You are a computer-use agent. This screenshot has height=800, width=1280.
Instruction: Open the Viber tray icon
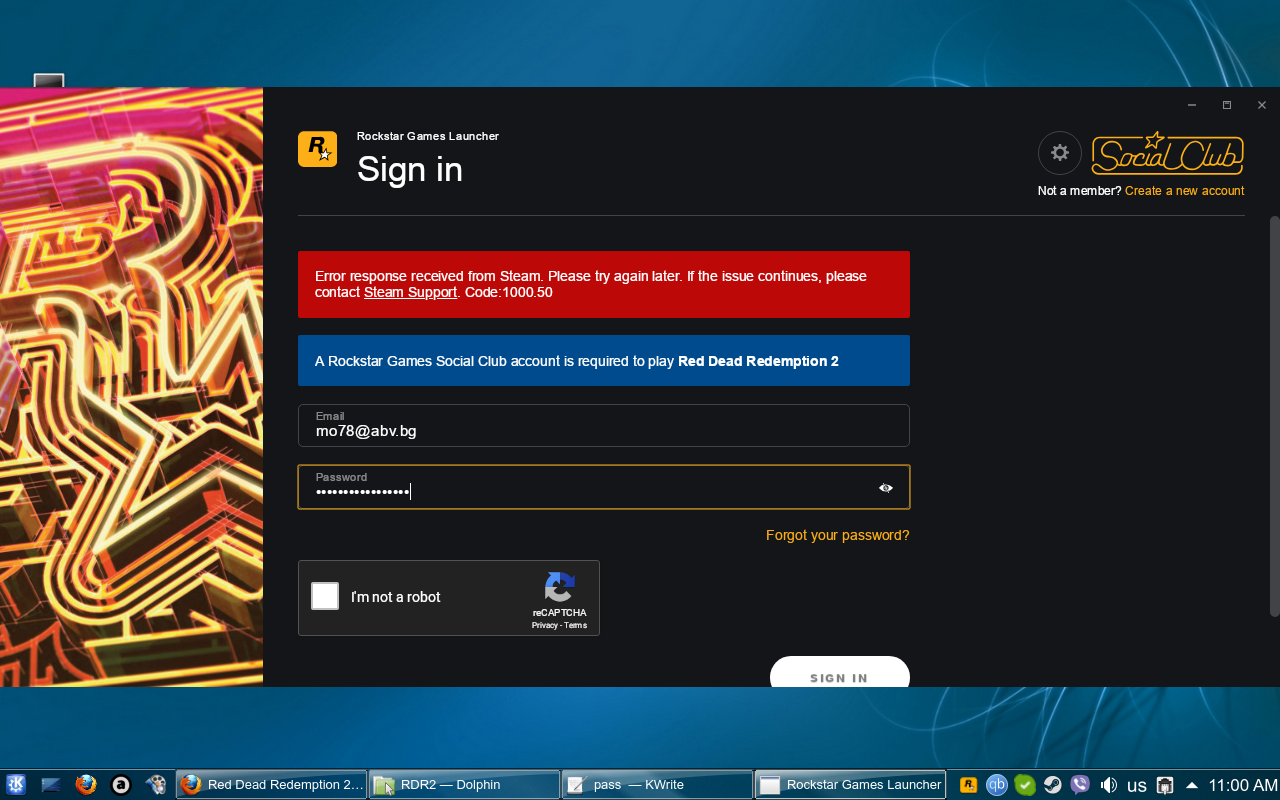[x=1080, y=785]
